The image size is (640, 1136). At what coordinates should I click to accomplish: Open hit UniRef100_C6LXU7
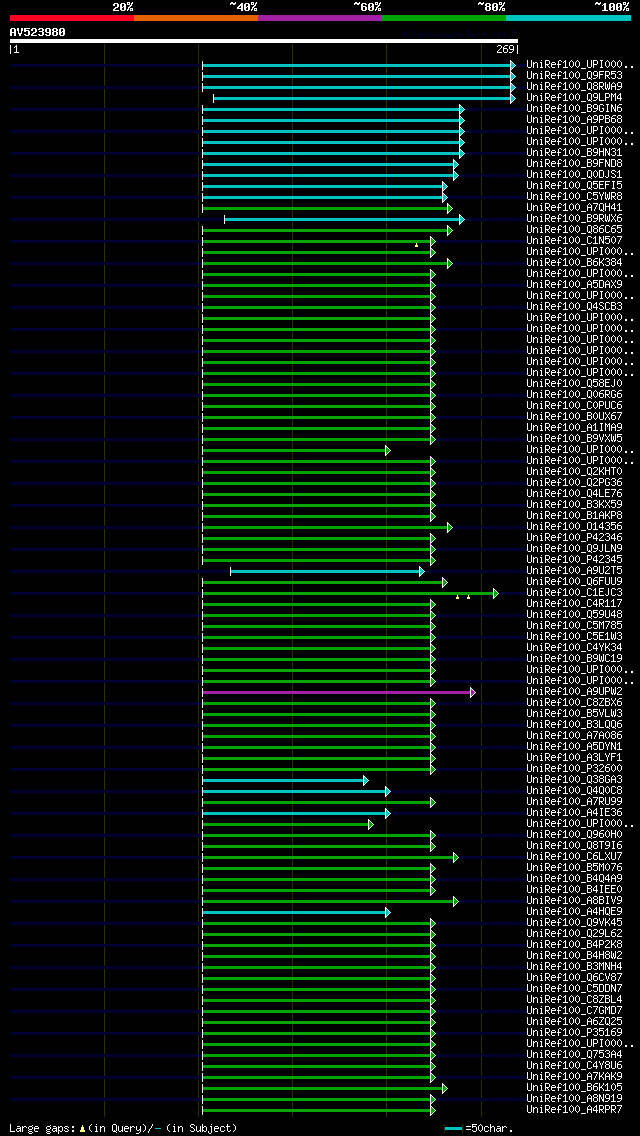pos(574,857)
